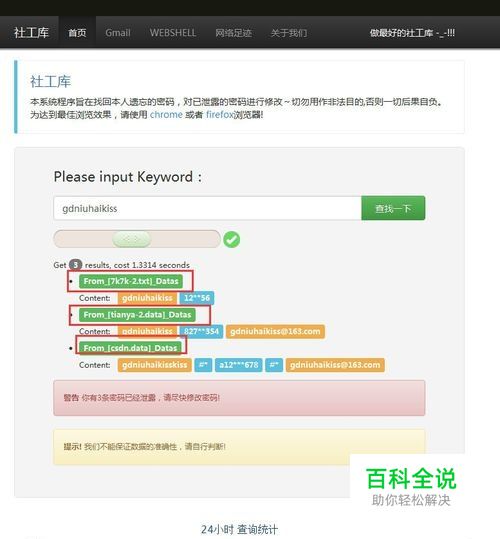Click the 做最好的社工库 slogan text

[x=412, y=33]
